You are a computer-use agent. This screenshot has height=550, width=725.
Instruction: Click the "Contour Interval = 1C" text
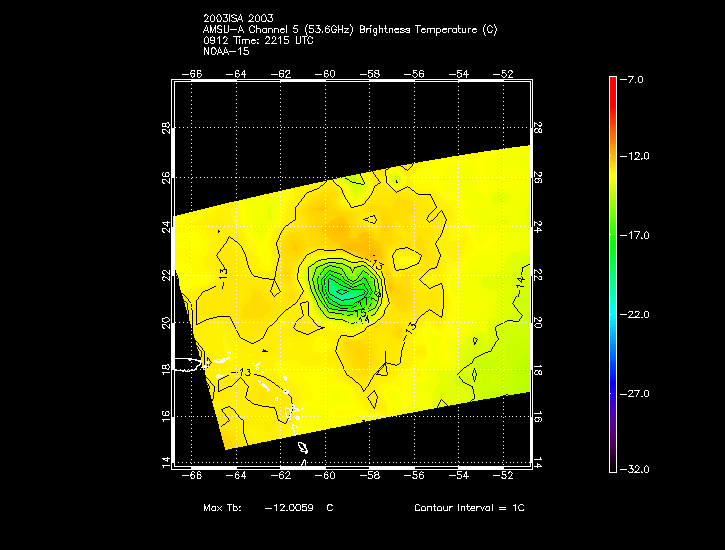point(469,508)
